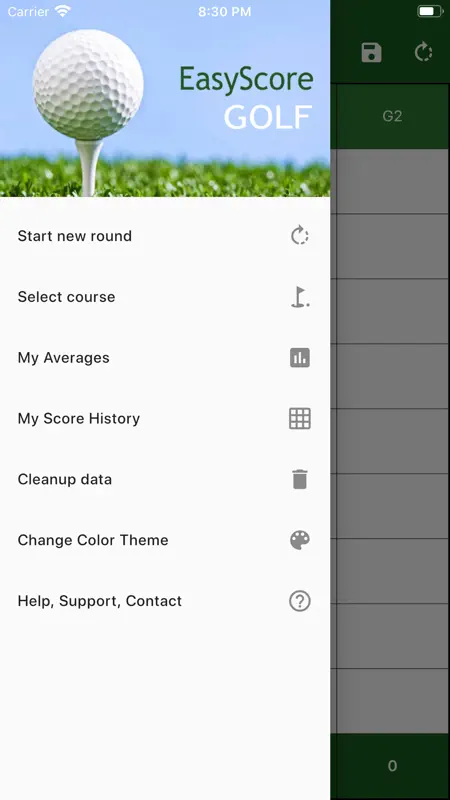
Task: Click the question mark help icon
Action: pos(299,601)
